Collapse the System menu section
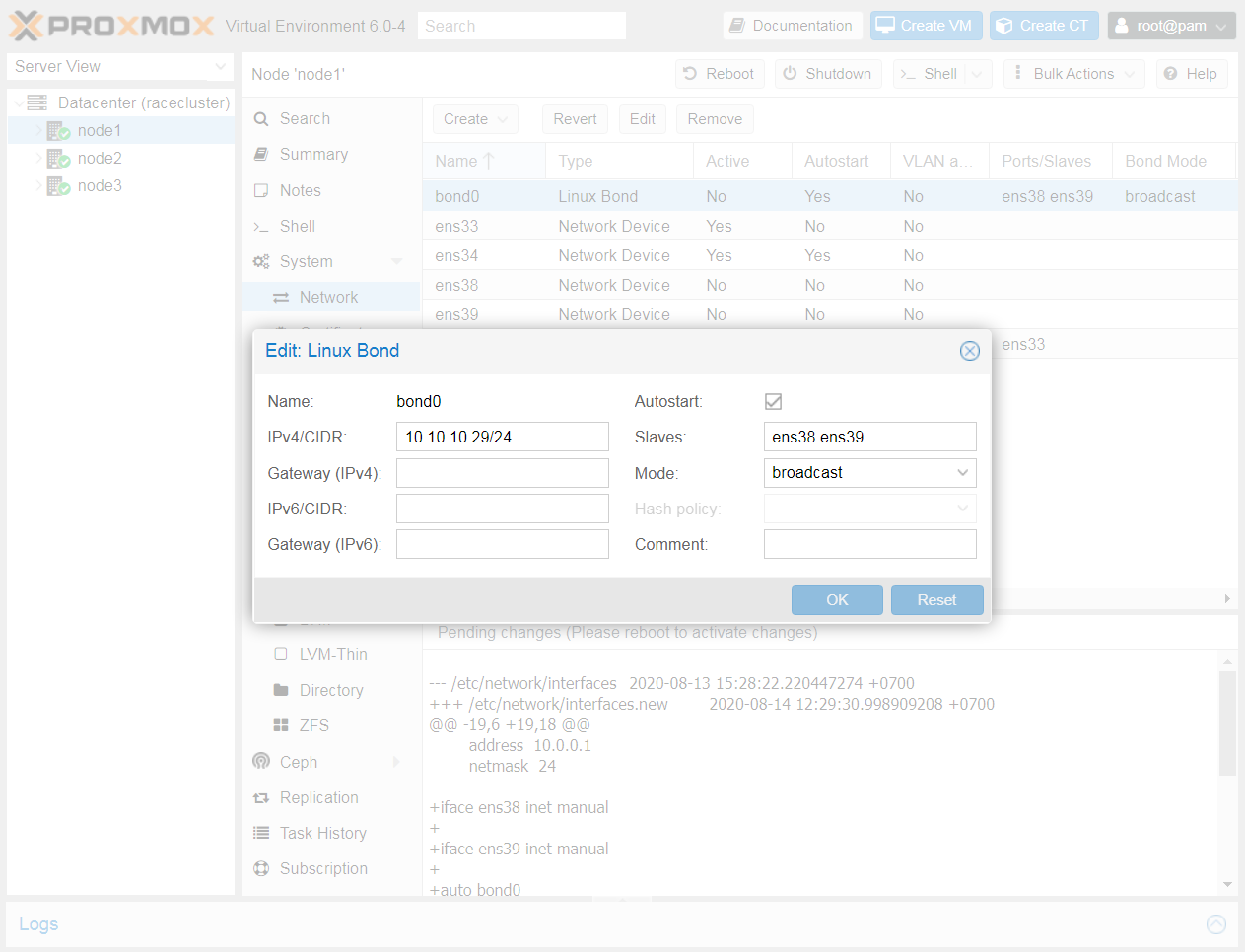Viewport: 1245px width, 952px height. click(396, 261)
